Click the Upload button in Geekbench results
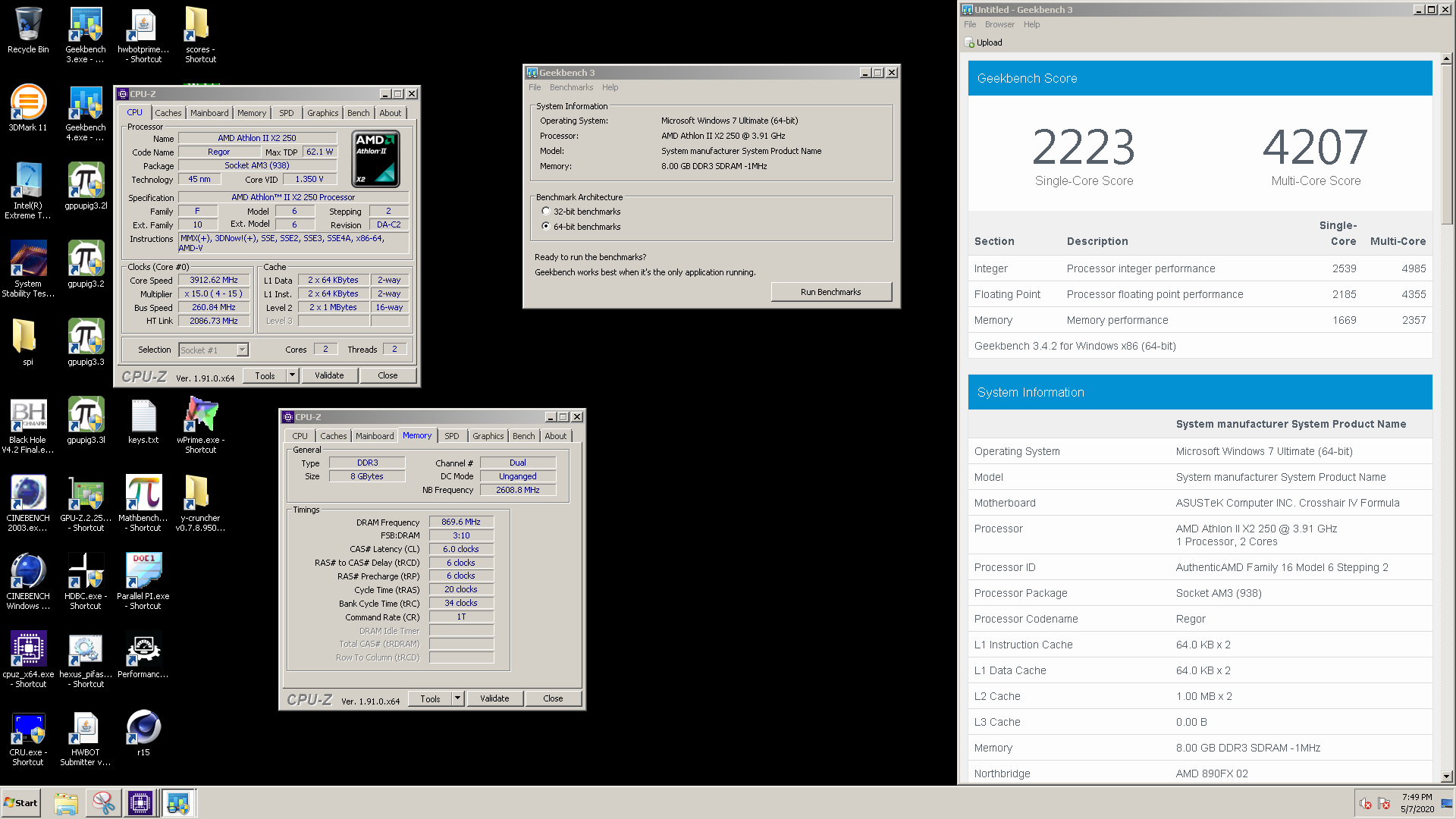 [x=984, y=42]
